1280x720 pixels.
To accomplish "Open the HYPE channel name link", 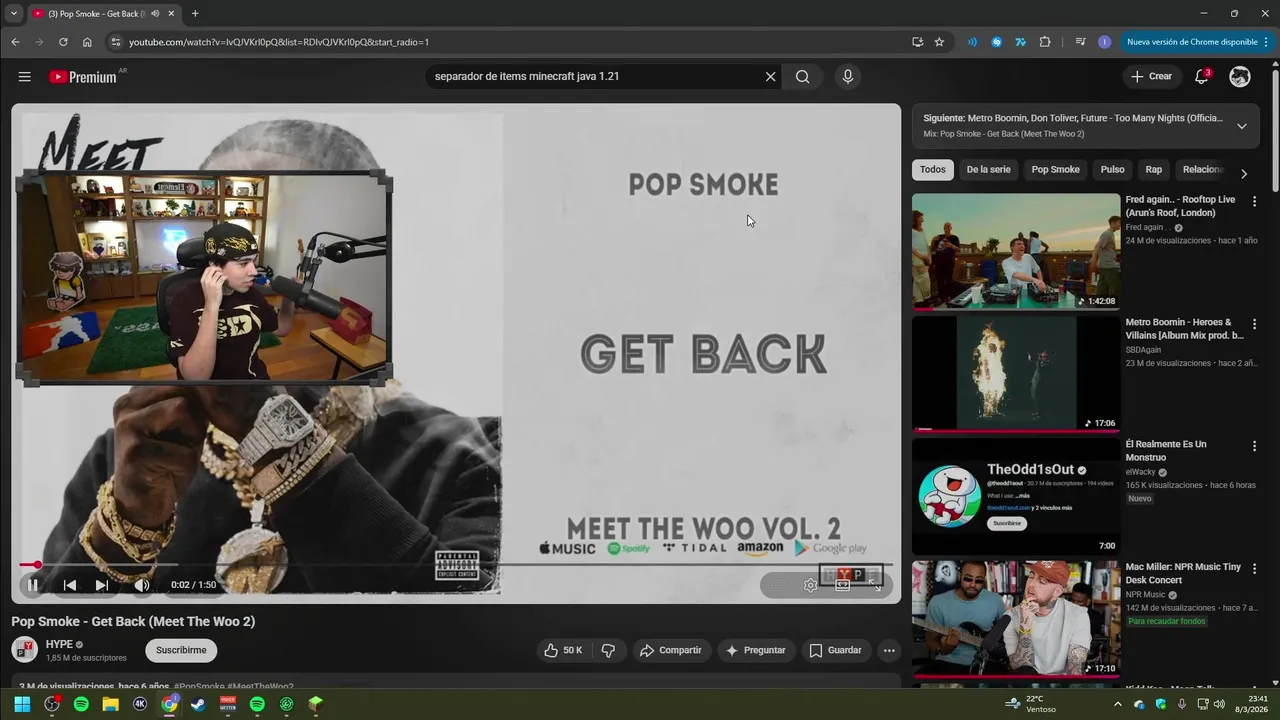I will [x=59, y=644].
